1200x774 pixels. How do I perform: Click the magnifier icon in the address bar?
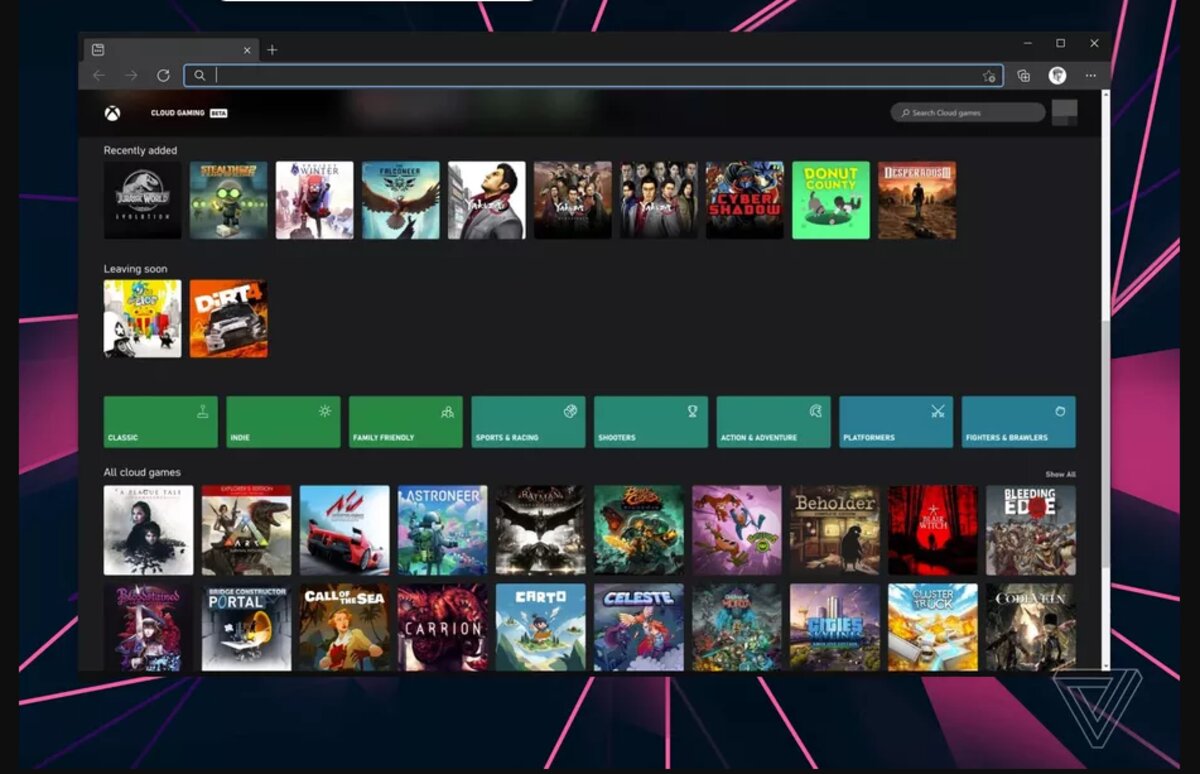[x=200, y=76]
